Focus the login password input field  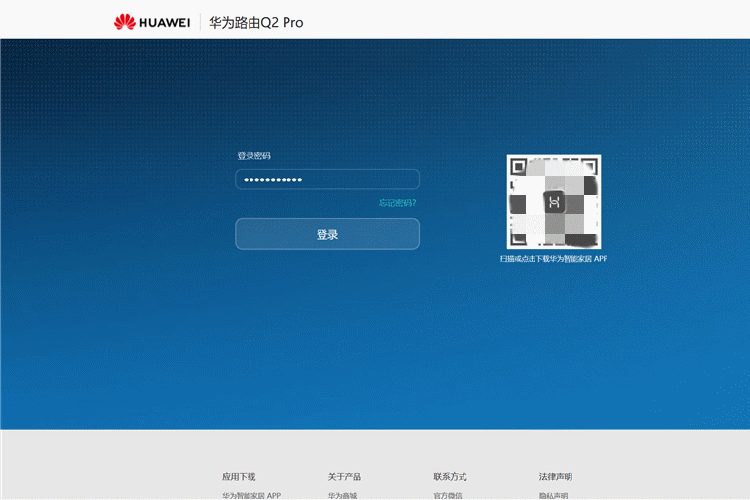[327, 180]
